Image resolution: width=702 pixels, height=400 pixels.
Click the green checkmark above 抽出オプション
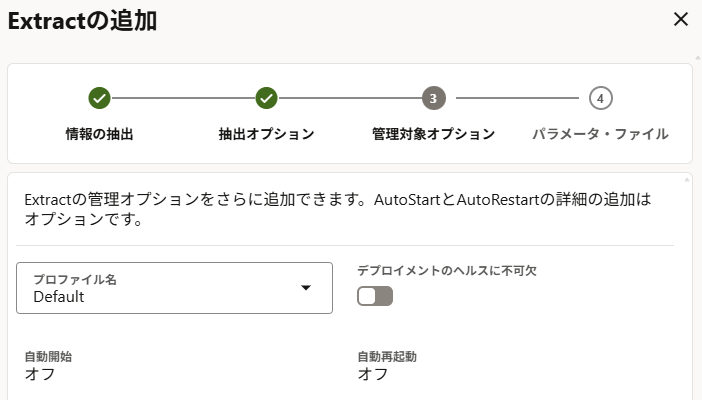(266, 98)
